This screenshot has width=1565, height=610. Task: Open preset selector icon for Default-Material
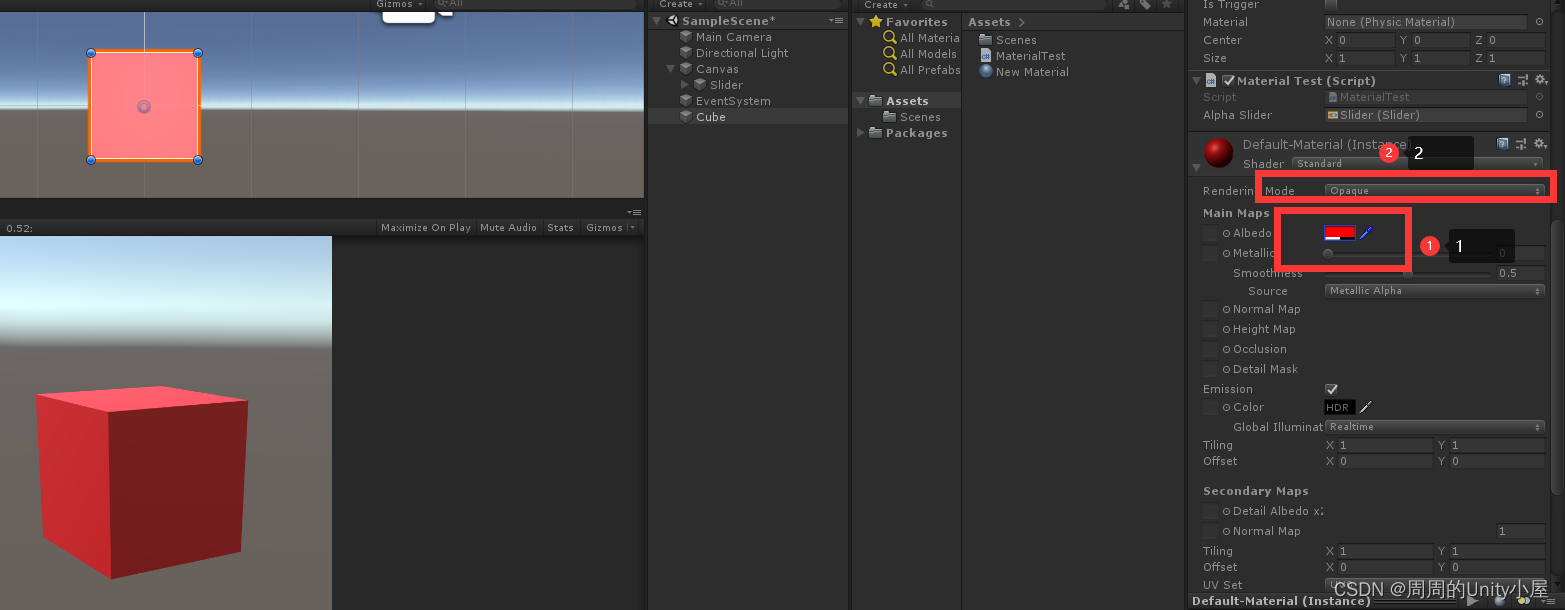tap(1522, 144)
